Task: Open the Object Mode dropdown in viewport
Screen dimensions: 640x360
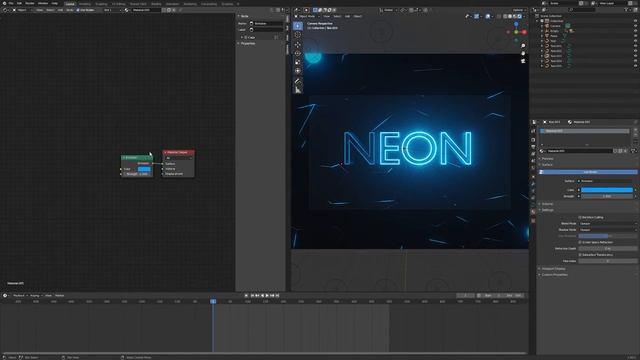Action: click(x=307, y=16)
